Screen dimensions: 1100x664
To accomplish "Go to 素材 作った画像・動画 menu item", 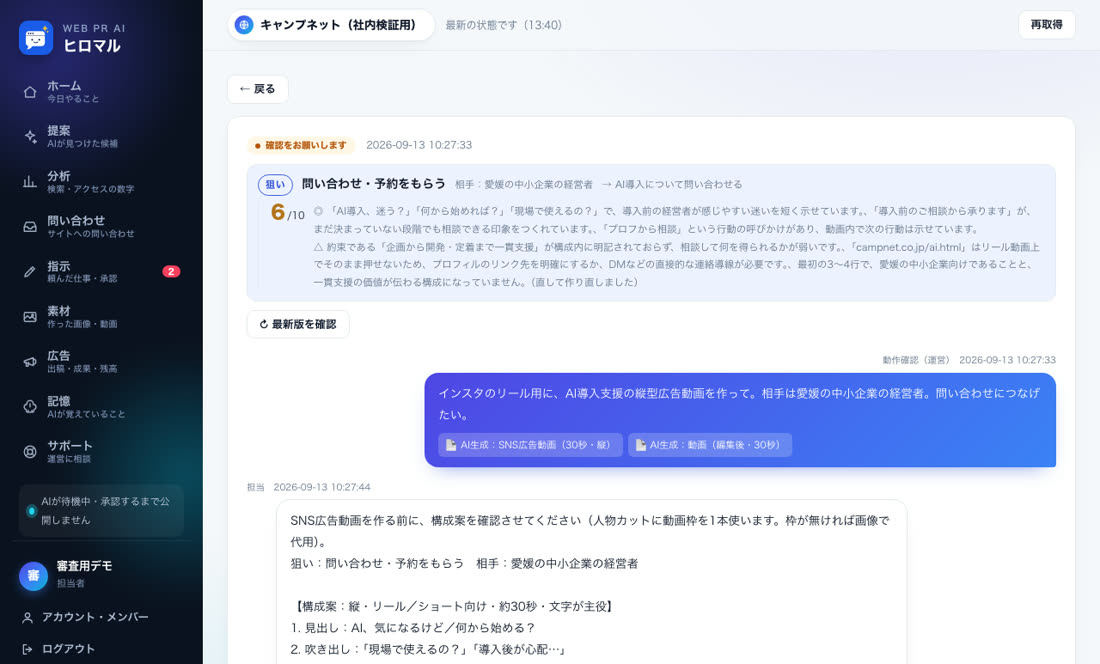I will (x=101, y=317).
